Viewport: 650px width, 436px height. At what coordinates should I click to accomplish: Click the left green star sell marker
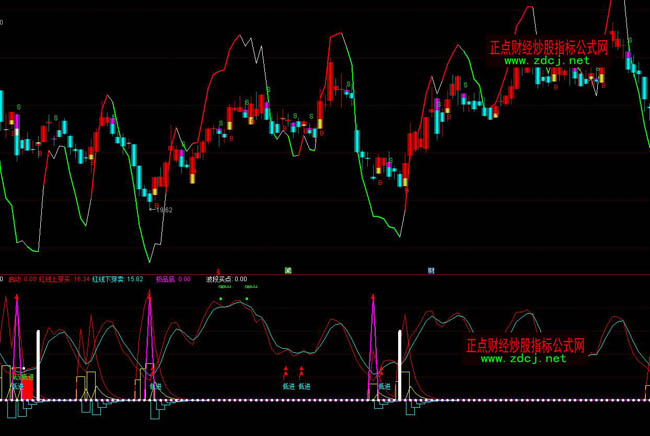click(x=220, y=298)
